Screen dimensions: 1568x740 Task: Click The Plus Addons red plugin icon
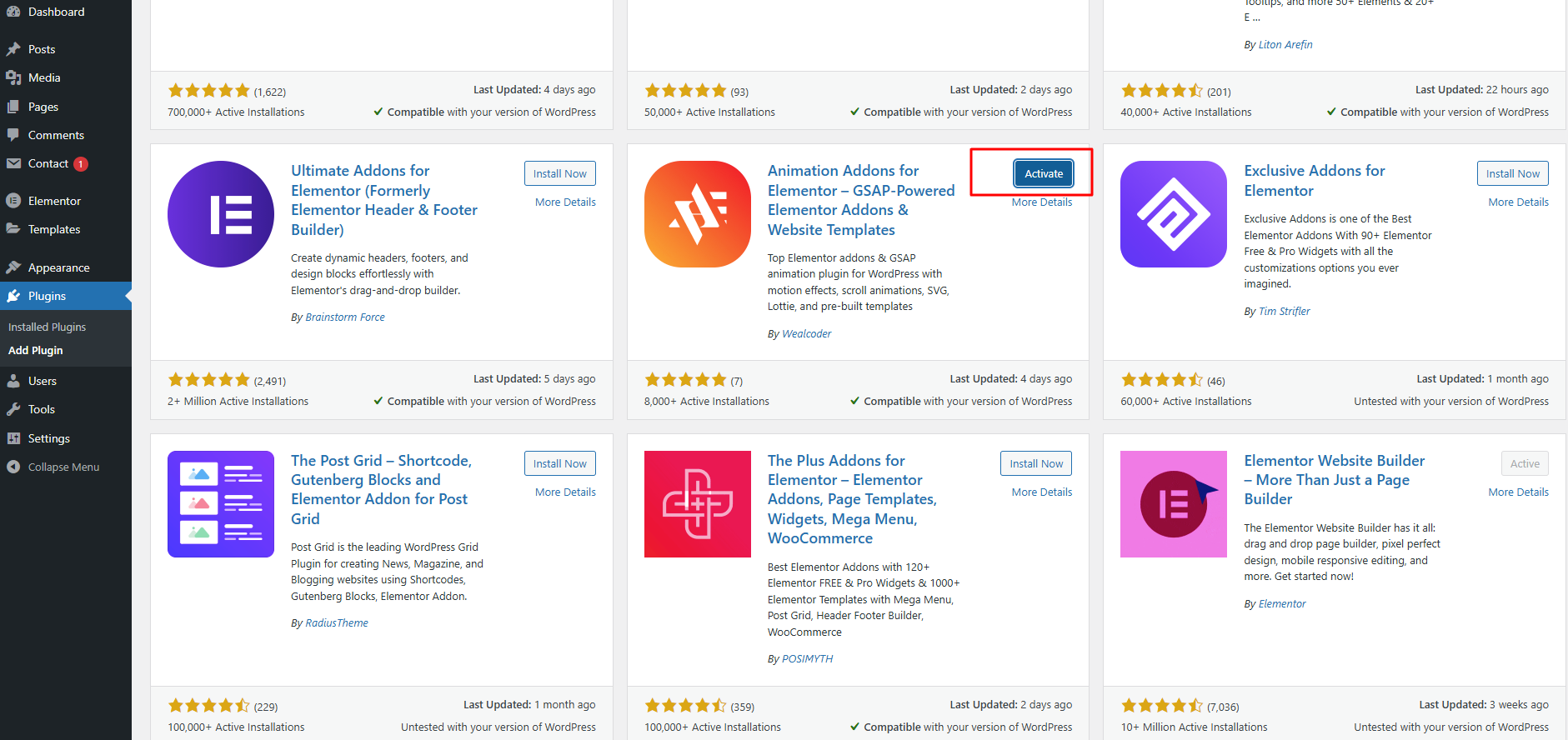coord(698,504)
